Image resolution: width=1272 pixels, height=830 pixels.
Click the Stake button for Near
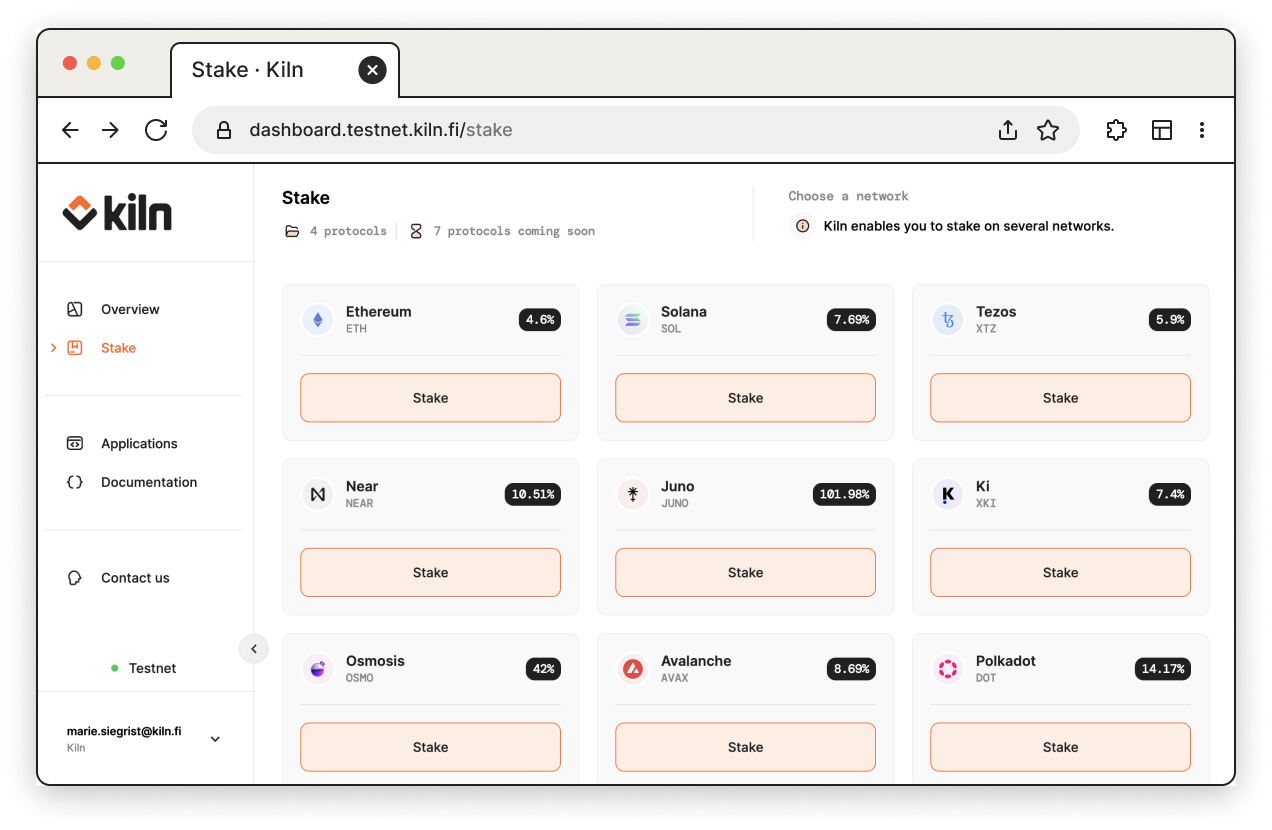point(430,573)
